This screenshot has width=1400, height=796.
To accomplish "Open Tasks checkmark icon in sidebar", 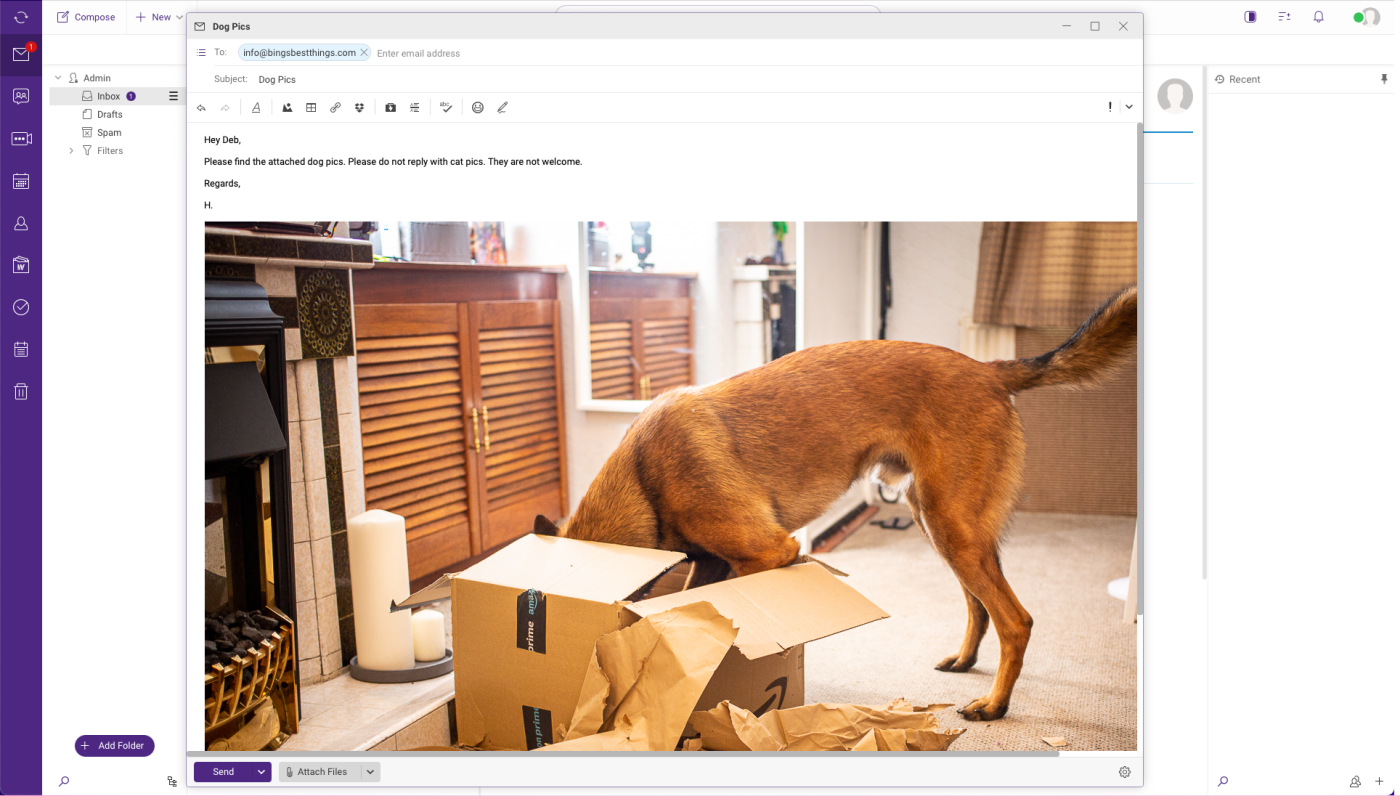I will [21, 307].
